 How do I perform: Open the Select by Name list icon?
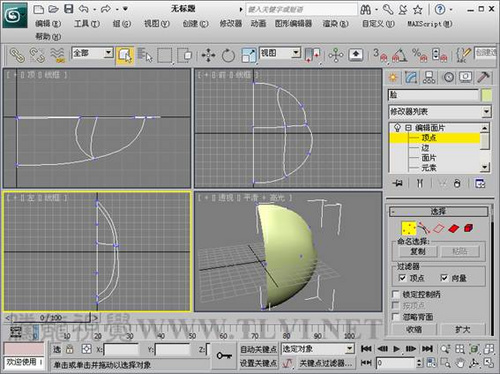pos(145,55)
